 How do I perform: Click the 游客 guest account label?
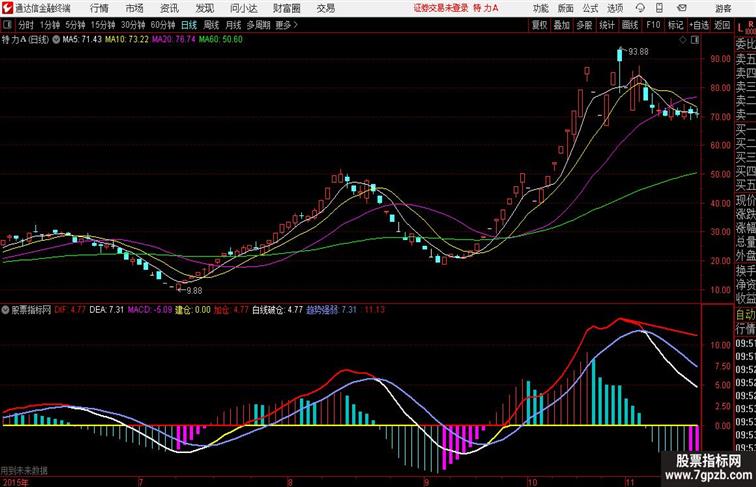(723, 8)
